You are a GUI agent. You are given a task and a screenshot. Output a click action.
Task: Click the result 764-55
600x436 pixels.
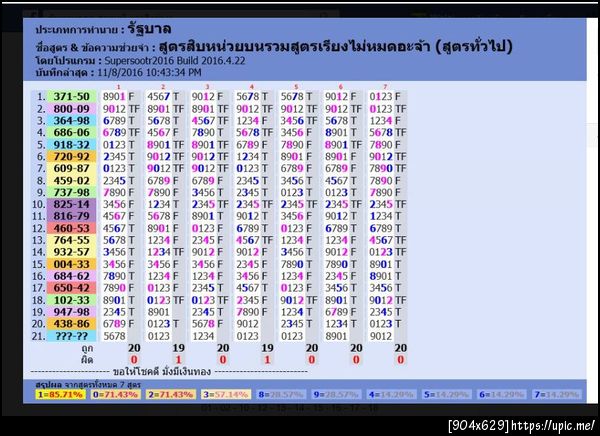[x=72, y=240]
